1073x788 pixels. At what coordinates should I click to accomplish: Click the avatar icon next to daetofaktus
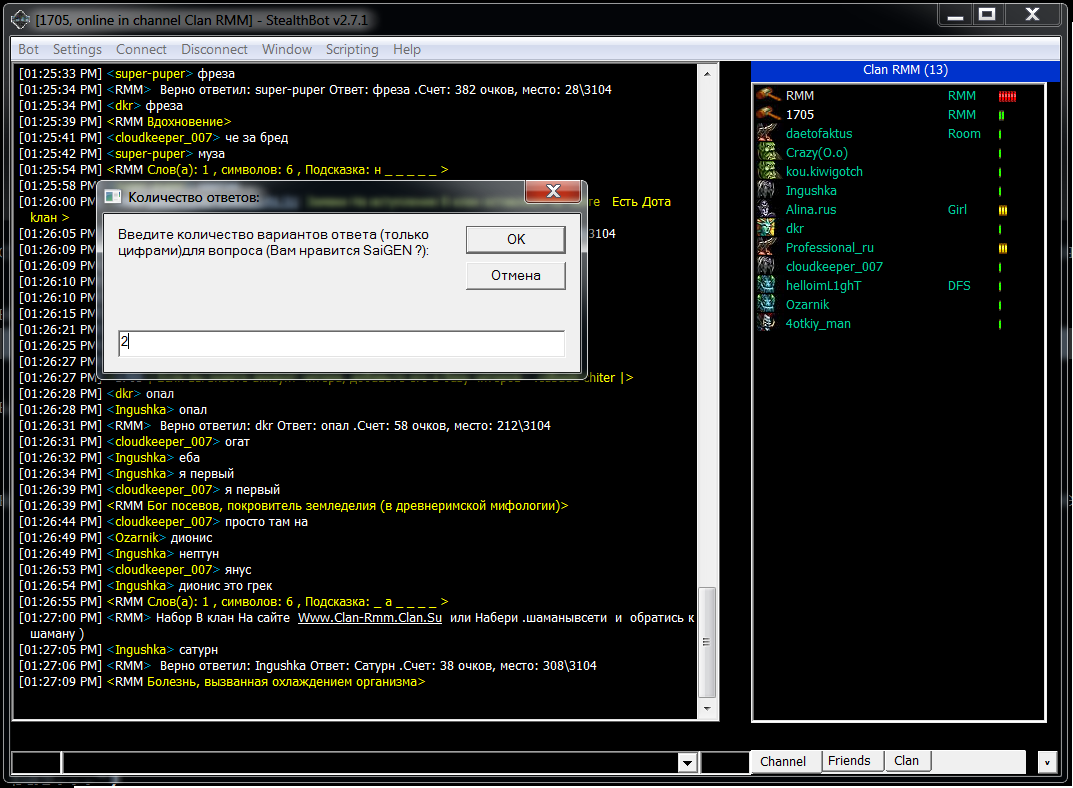click(x=767, y=134)
